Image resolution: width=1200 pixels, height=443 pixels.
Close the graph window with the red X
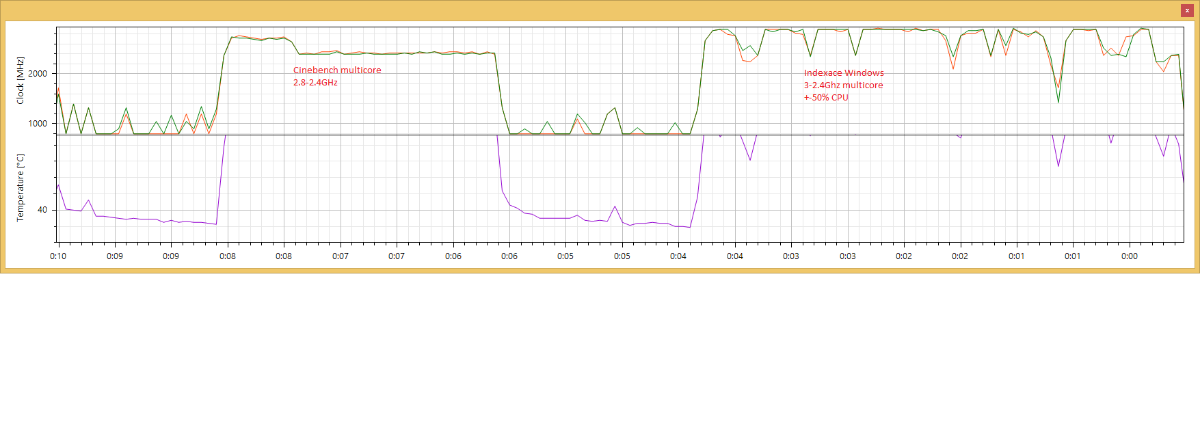tap(1186, 9)
